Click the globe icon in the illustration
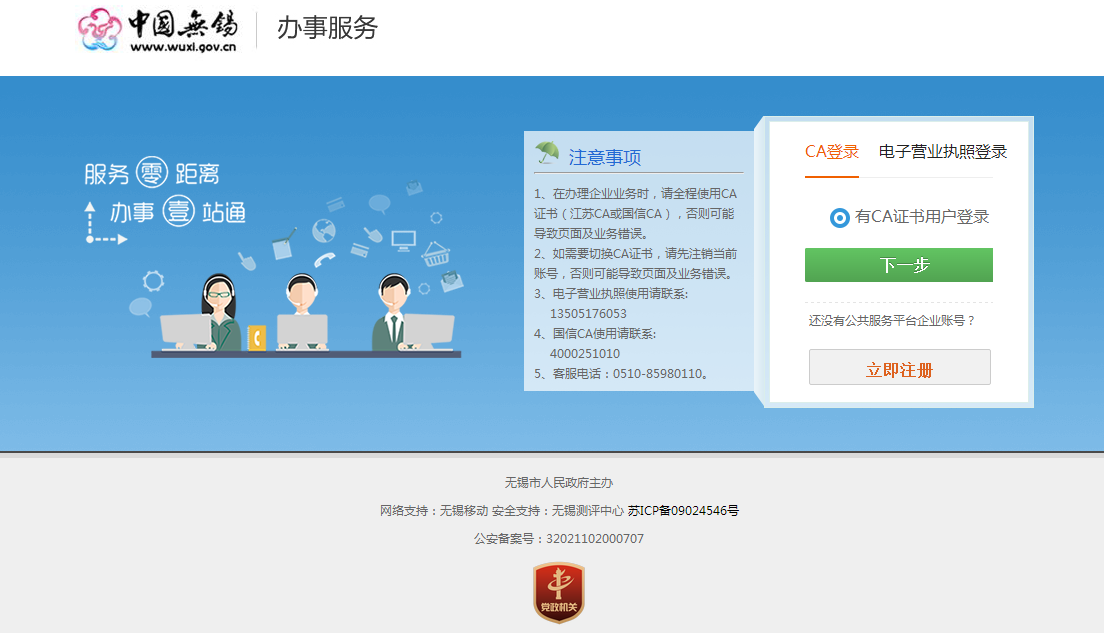This screenshot has height=633, width=1104. [322, 232]
